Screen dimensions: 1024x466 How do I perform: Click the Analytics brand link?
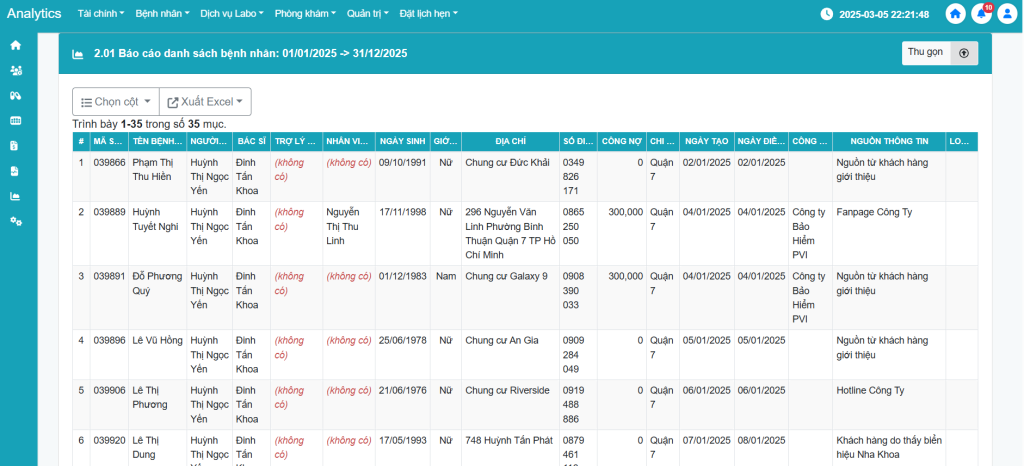pyautogui.click(x=34, y=14)
